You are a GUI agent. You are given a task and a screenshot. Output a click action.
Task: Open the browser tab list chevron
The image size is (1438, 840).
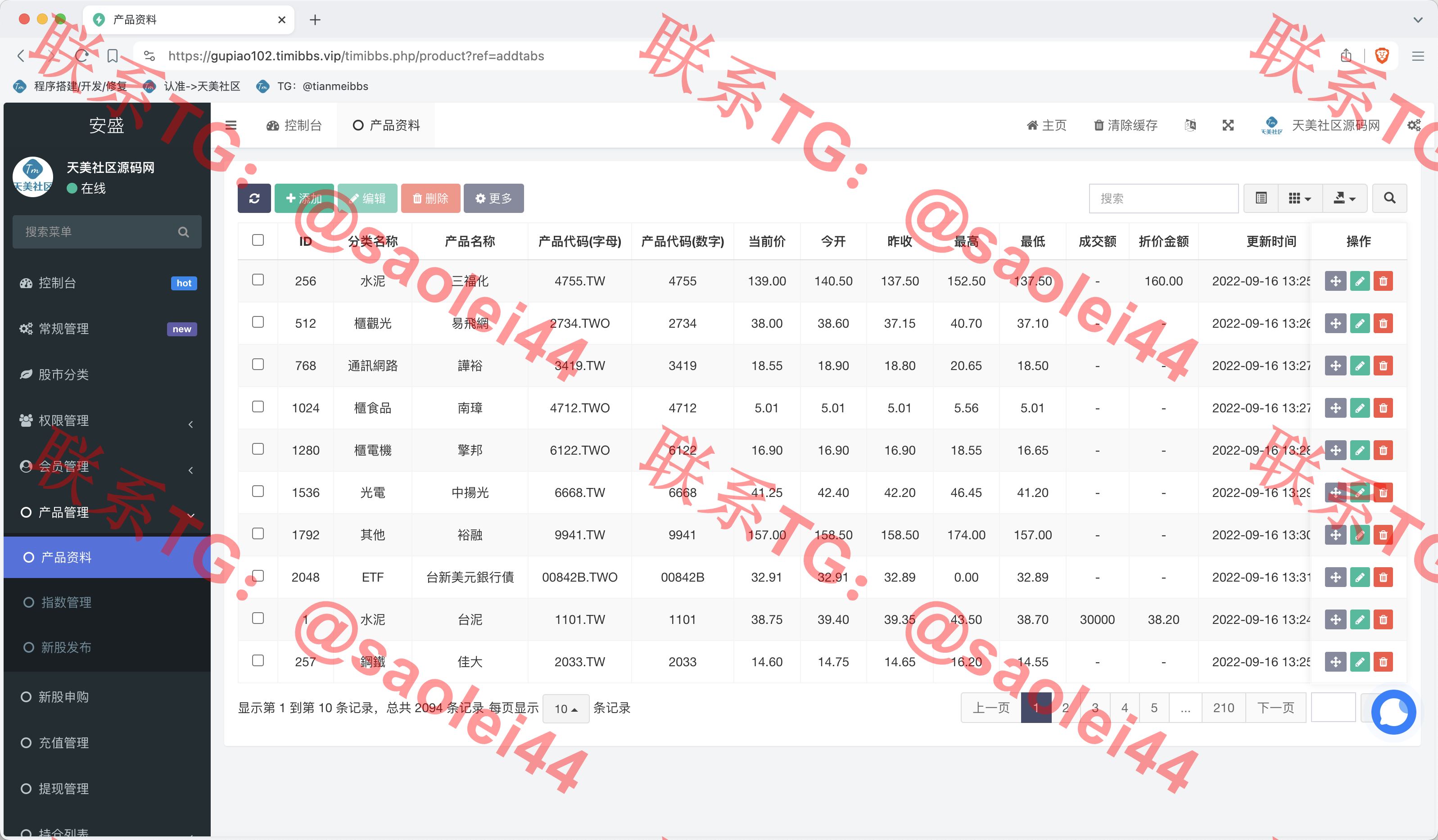(x=1418, y=20)
